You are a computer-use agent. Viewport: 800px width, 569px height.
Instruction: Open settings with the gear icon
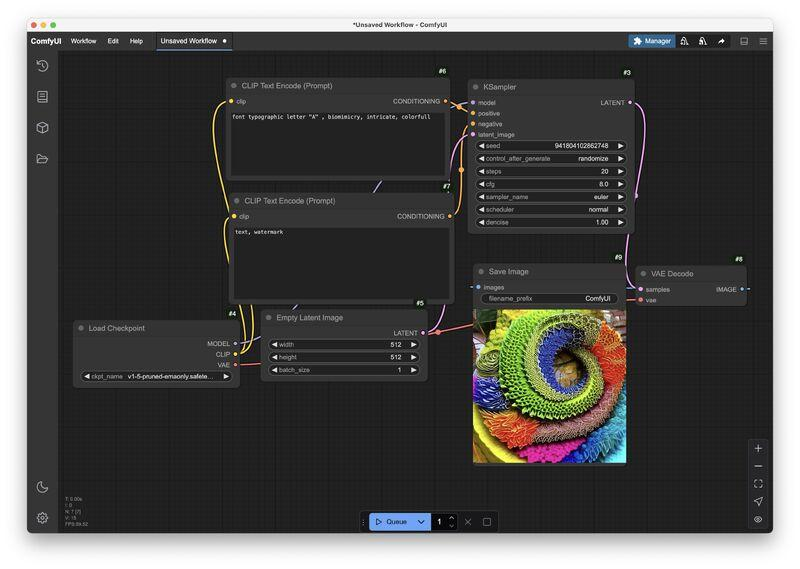coord(42,517)
